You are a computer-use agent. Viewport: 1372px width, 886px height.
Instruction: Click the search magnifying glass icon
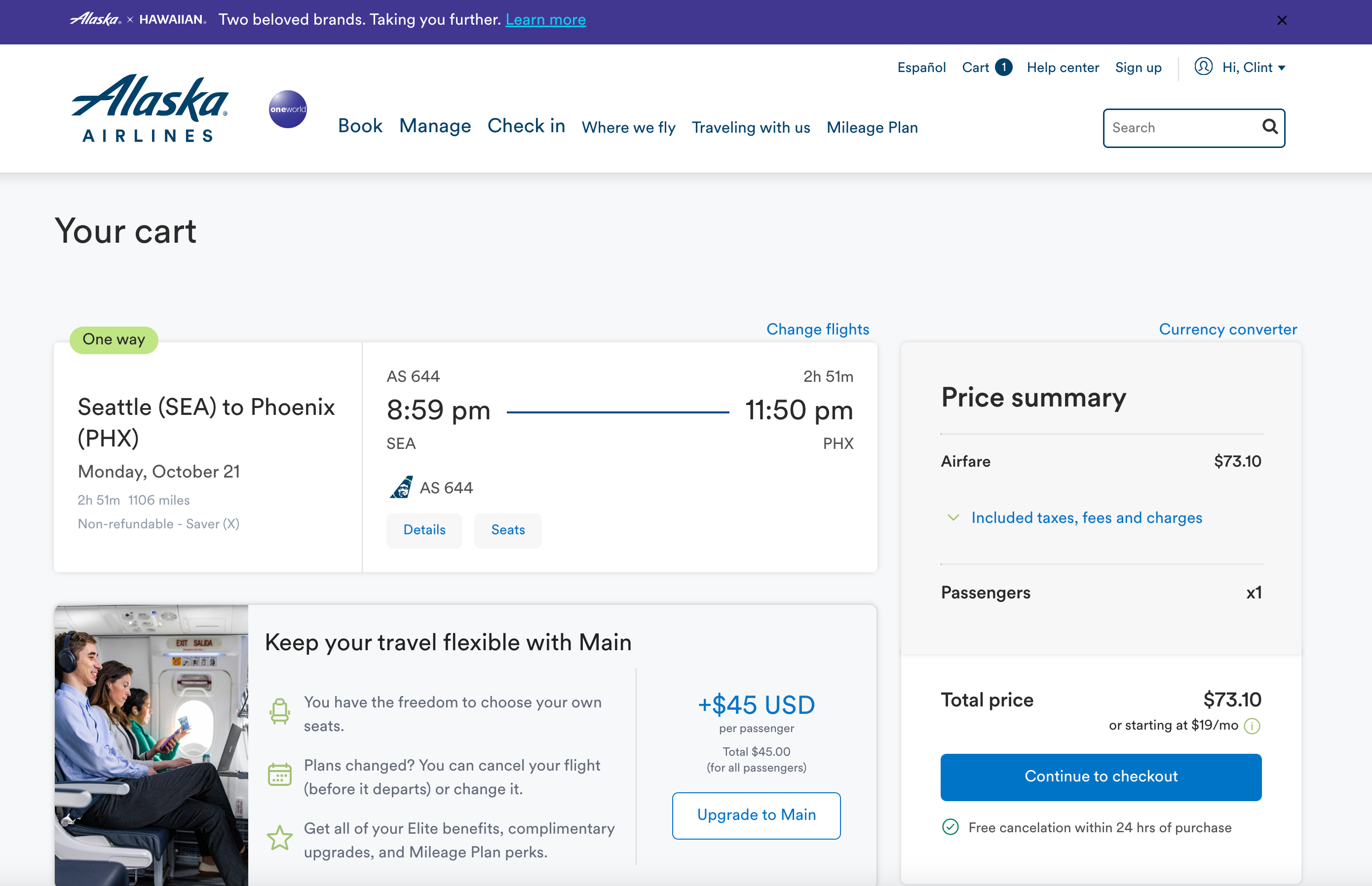click(1268, 128)
